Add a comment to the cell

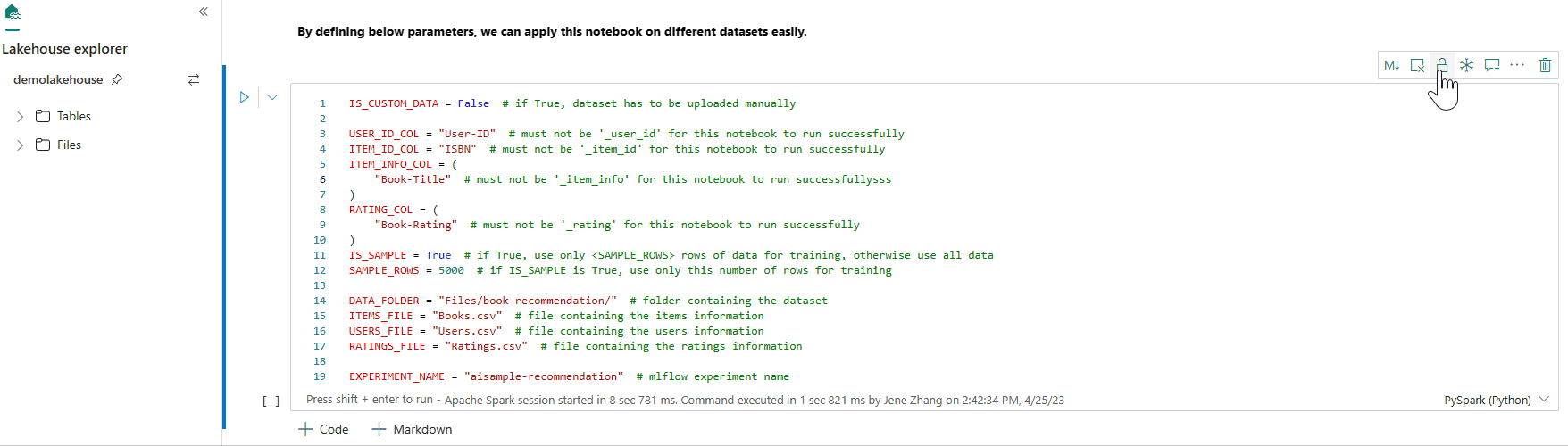(1491, 65)
